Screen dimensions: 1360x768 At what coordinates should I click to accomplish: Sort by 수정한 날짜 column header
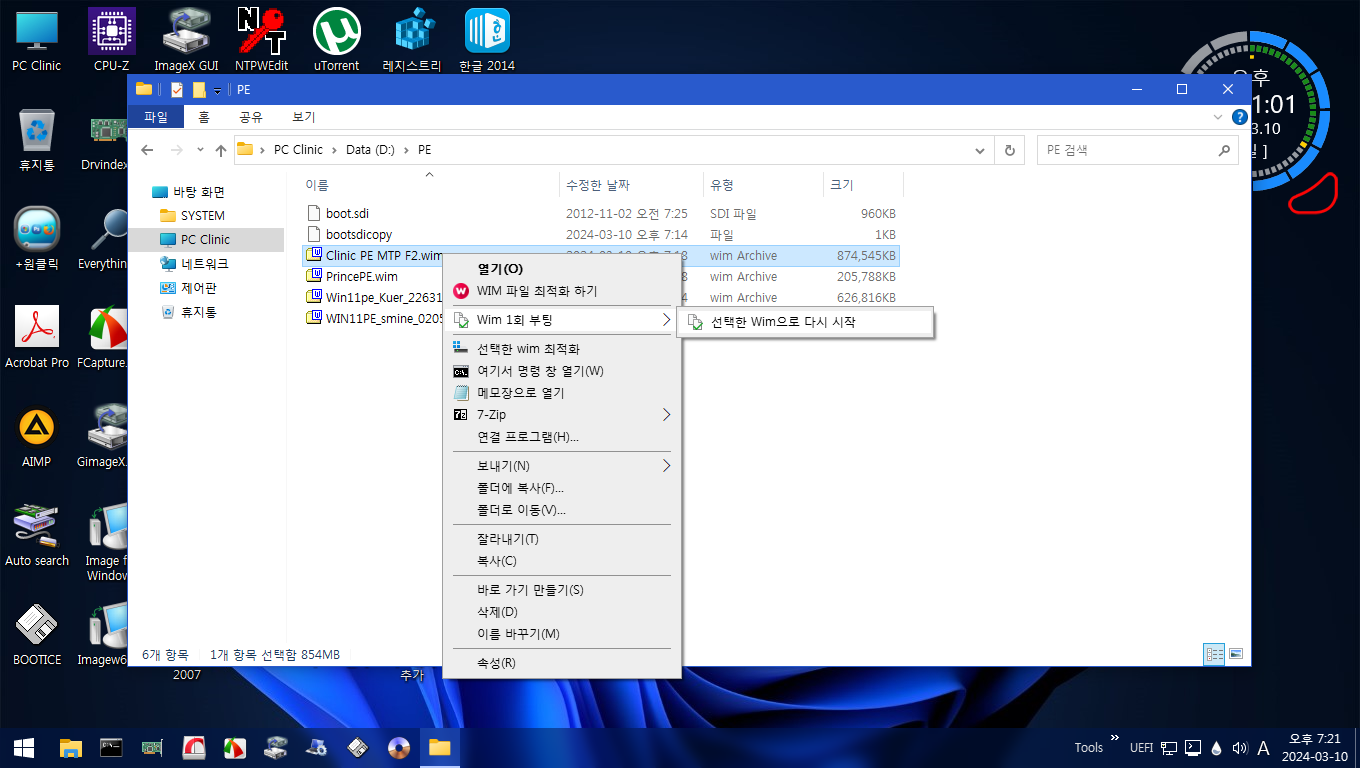(x=631, y=185)
